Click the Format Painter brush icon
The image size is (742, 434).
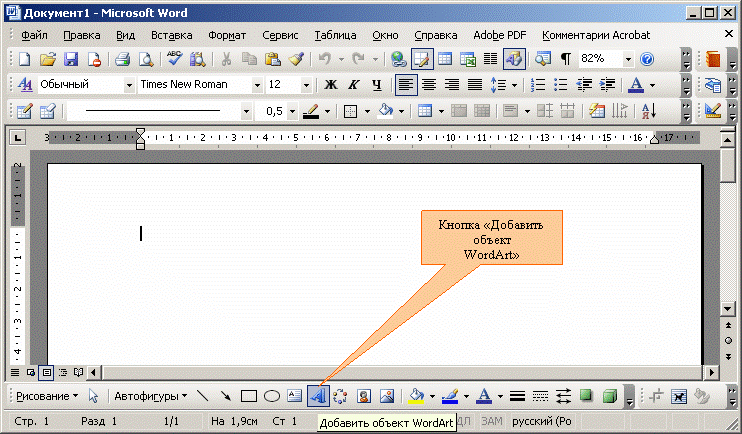tap(295, 59)
